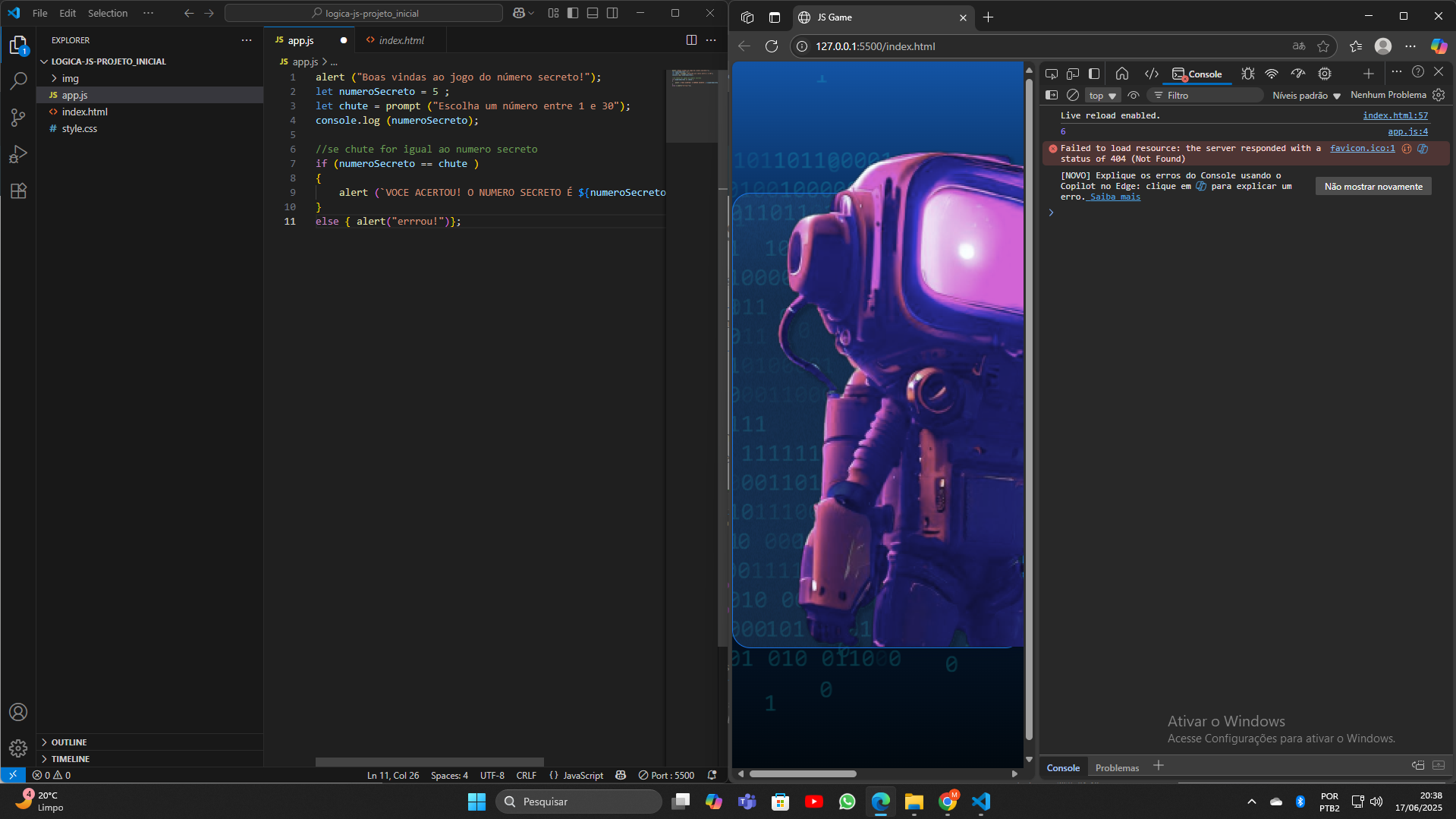The image size is (1456, 819).
Task: Toggle the Live Server Port: 5500 status
Action: click(666, 775)
